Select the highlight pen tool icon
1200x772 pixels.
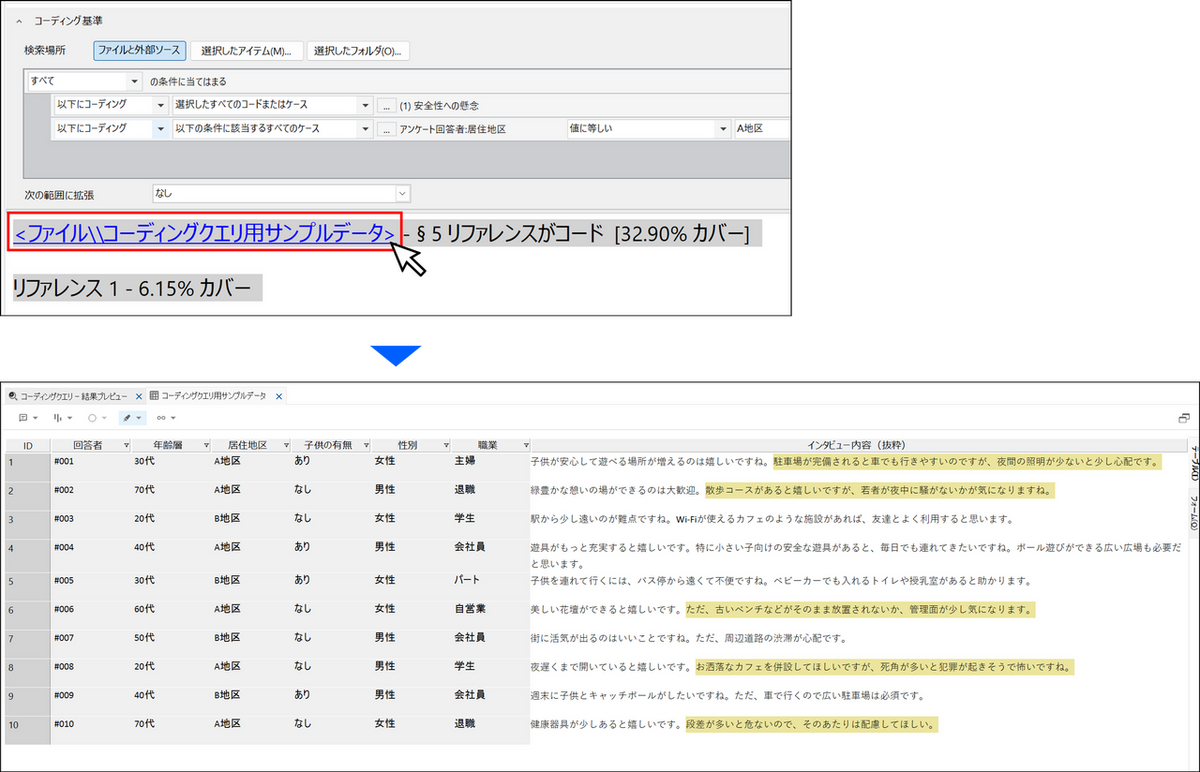pos(127,417)
